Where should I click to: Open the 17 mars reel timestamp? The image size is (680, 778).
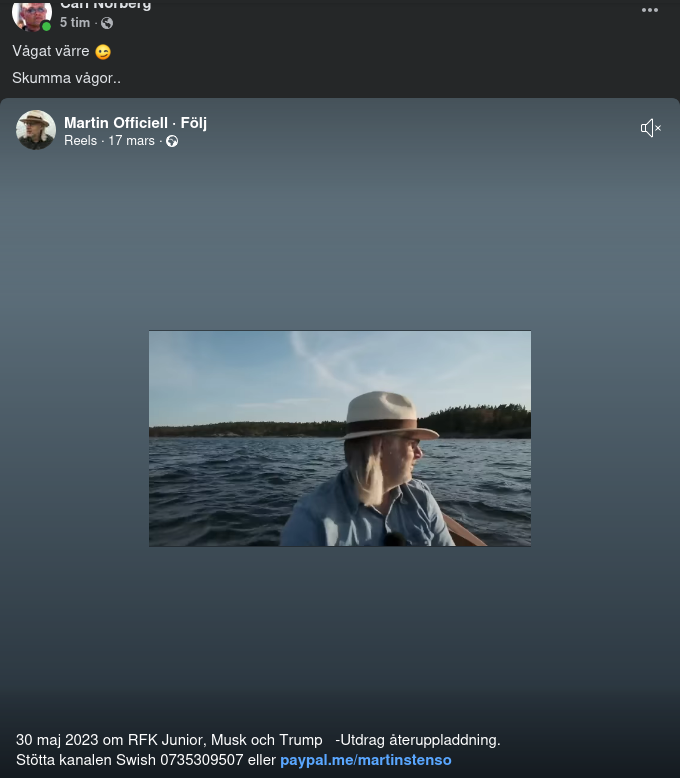pyautogui.click(x=131, y=141)
